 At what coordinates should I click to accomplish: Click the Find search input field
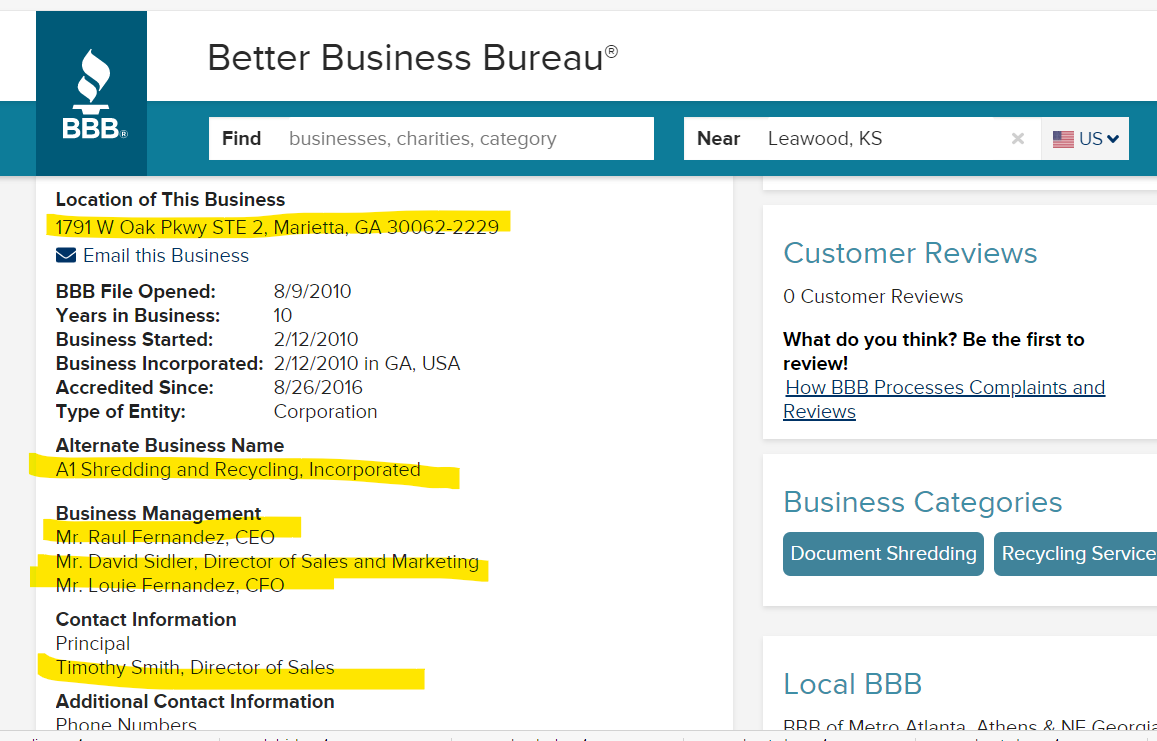coord(431,139)
